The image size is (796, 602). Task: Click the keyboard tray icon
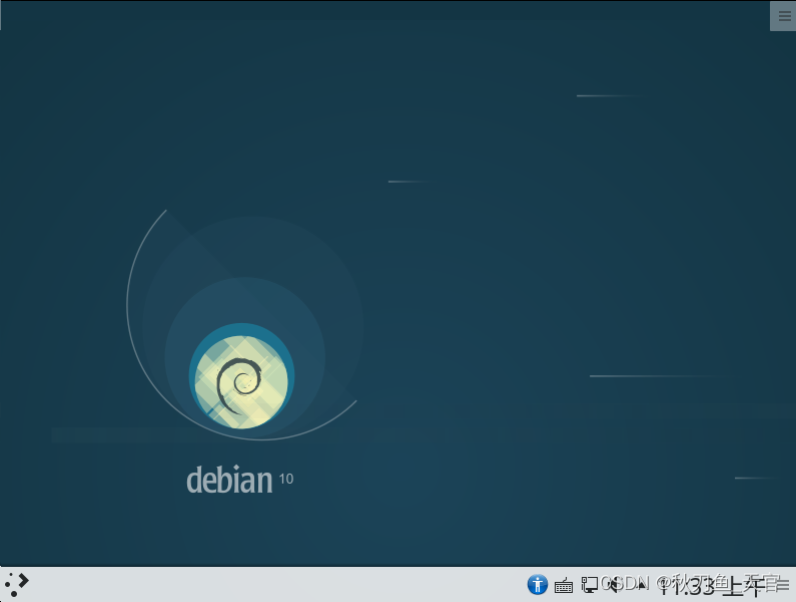pos(563,586)
